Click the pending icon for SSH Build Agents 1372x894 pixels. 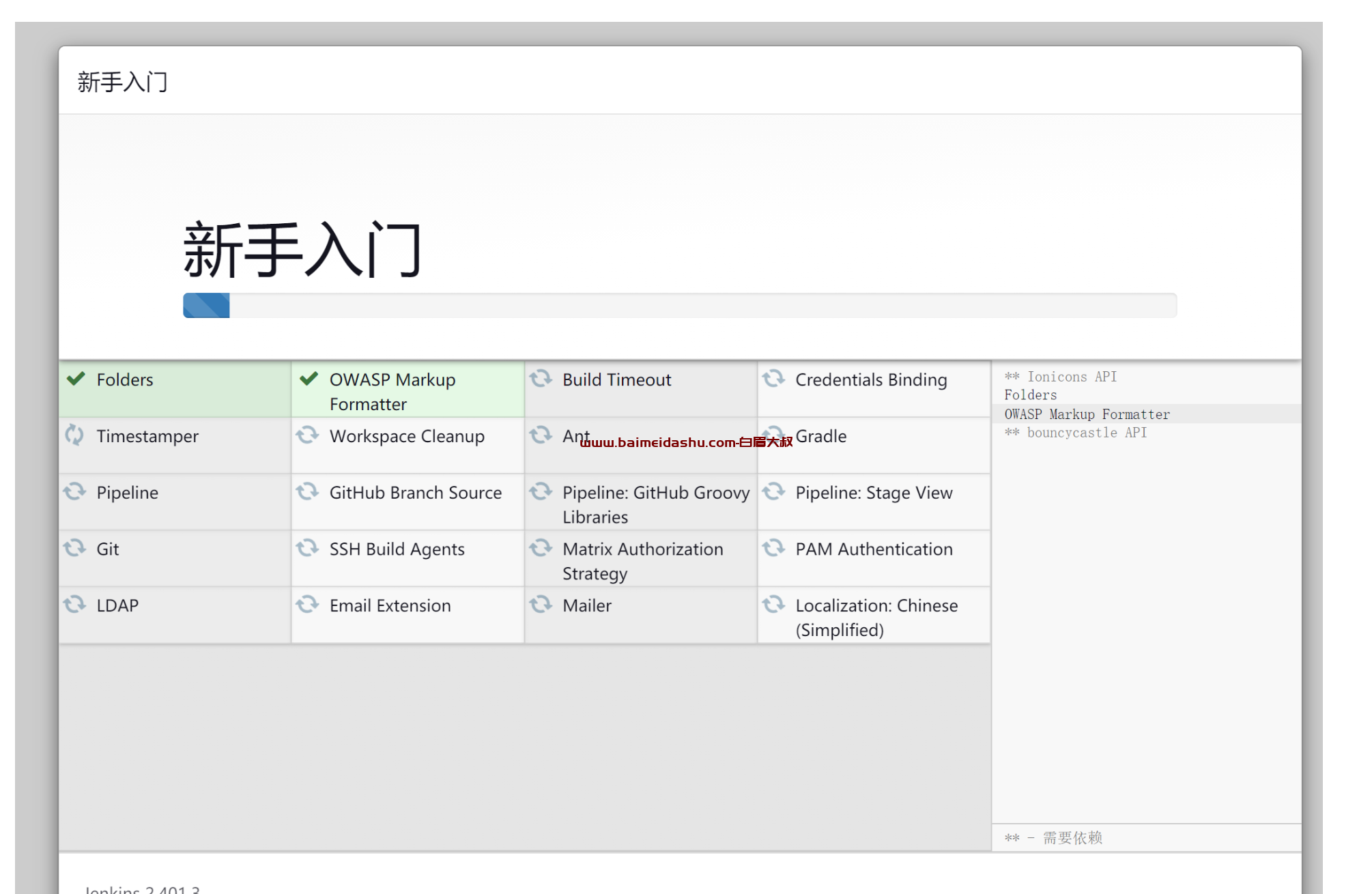pos(307,548)
